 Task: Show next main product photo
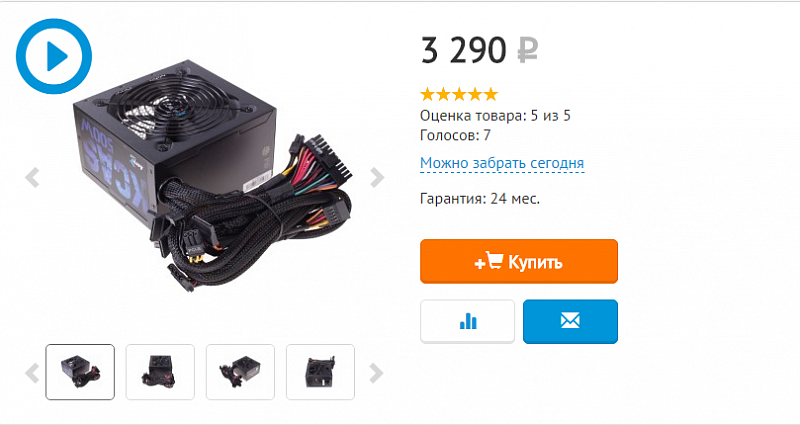[x=377, y=178]
